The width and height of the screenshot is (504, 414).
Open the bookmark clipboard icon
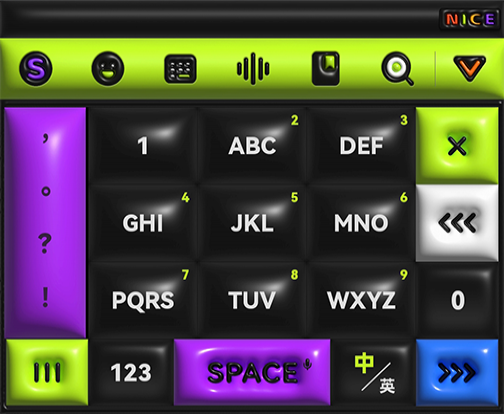point(326,68)
